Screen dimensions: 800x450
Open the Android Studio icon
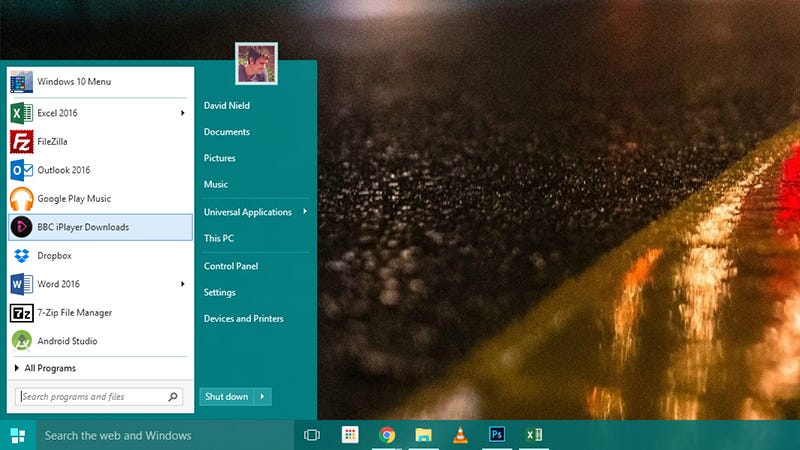21,341
